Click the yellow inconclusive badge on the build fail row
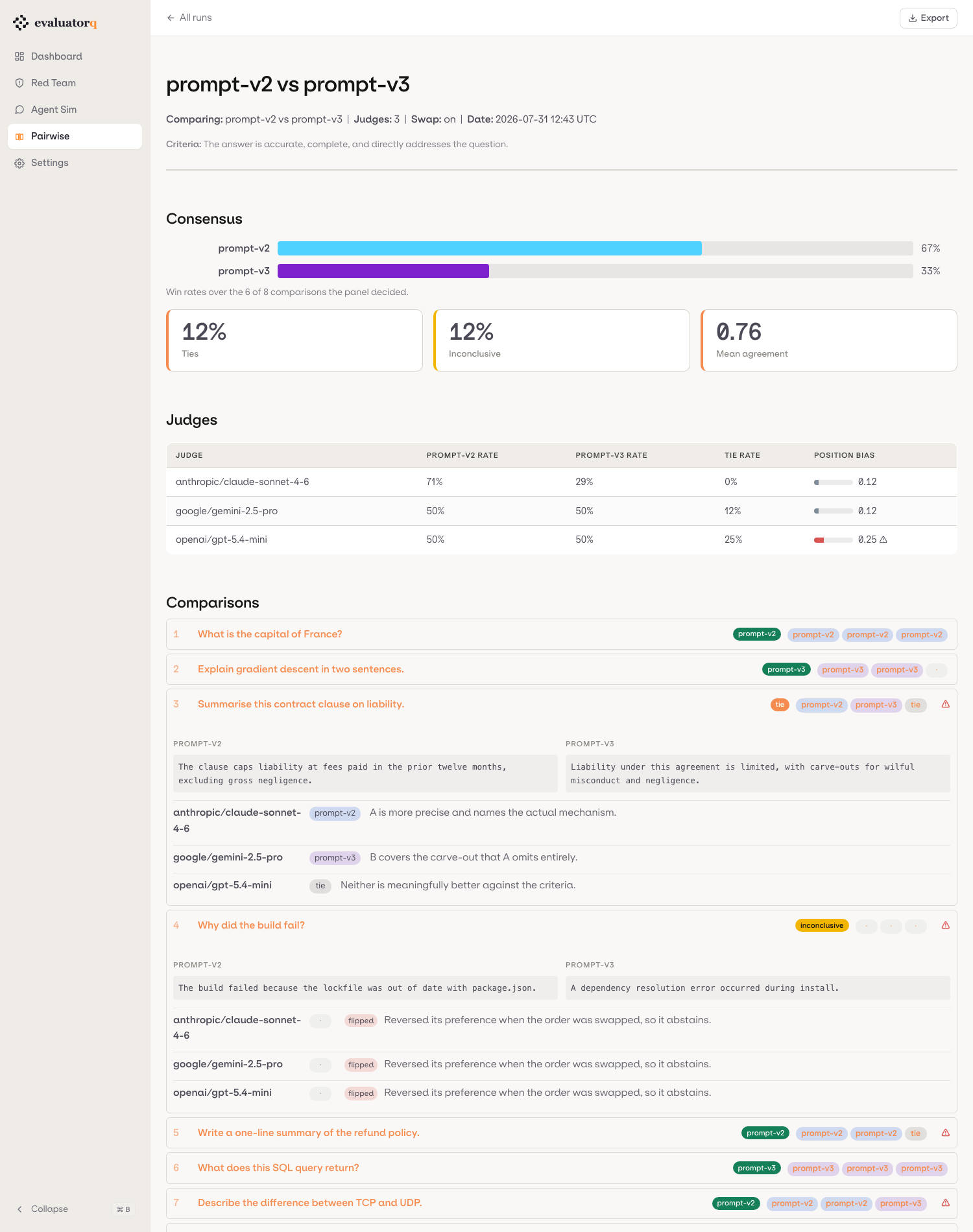 click(822, 925)
